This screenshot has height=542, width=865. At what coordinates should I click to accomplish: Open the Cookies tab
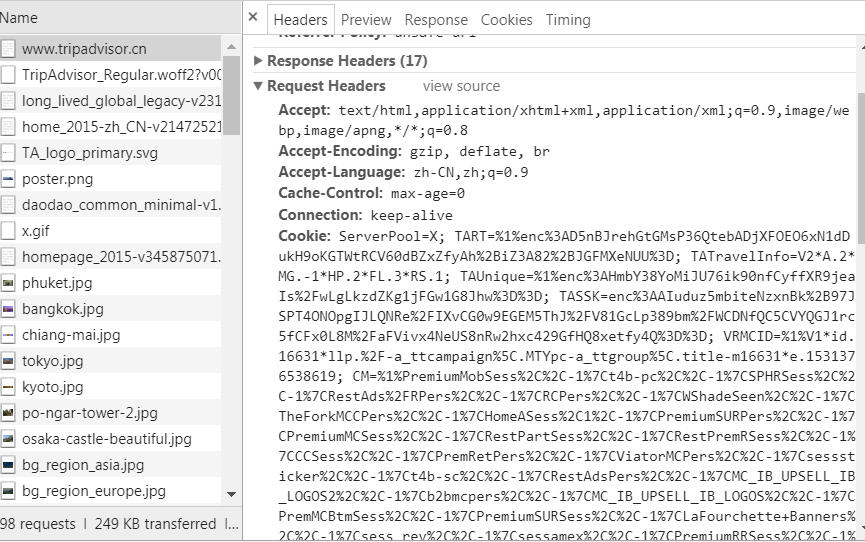click(x=506, y=20)
